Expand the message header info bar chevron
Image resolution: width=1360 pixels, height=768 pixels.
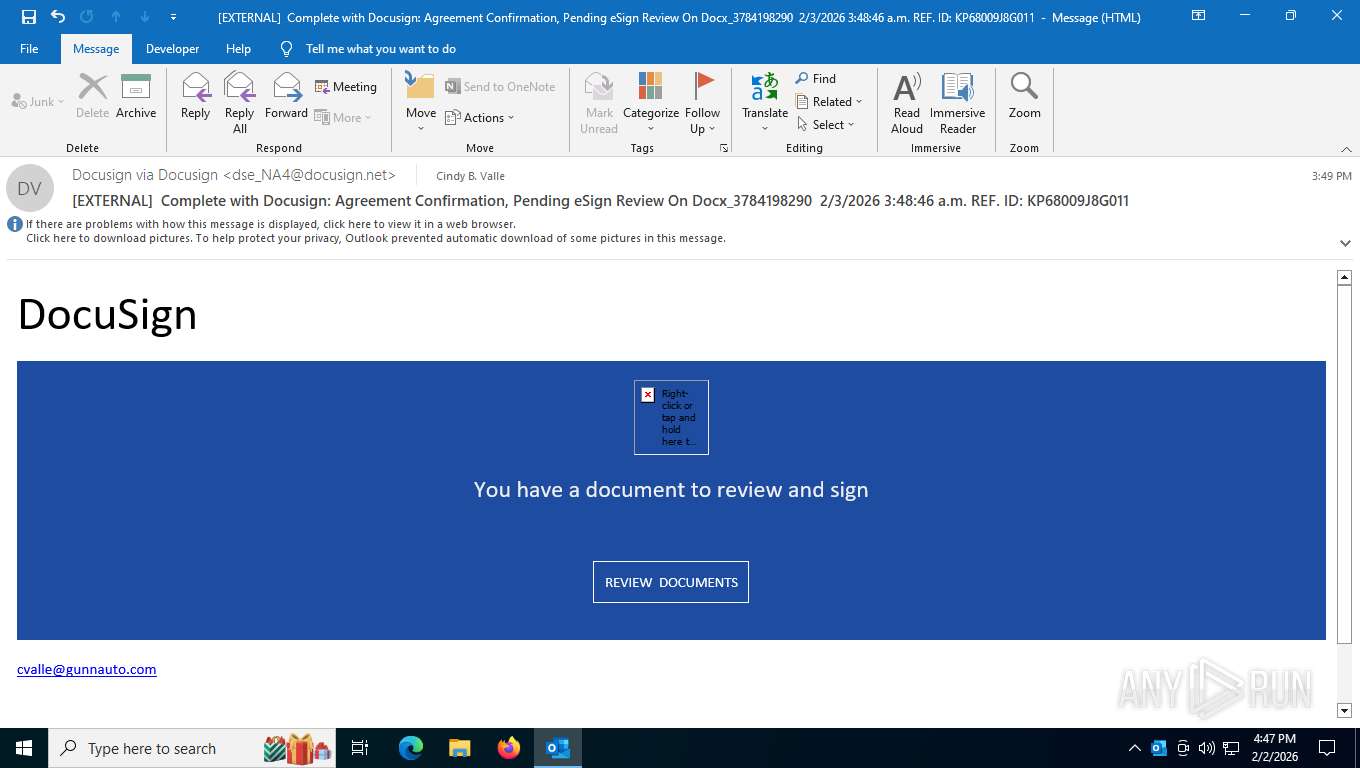click(x=1345, y=243)
